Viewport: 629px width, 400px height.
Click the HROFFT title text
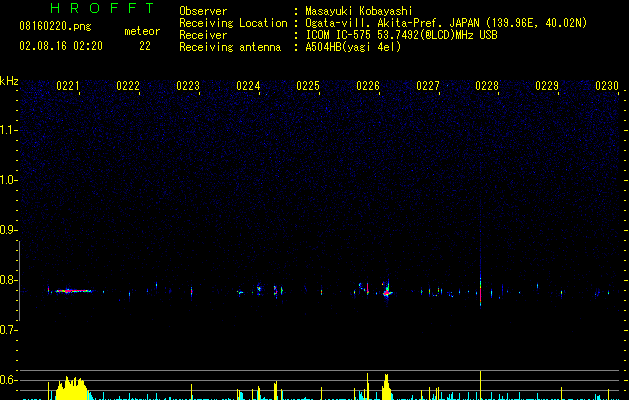coord(103,8)
